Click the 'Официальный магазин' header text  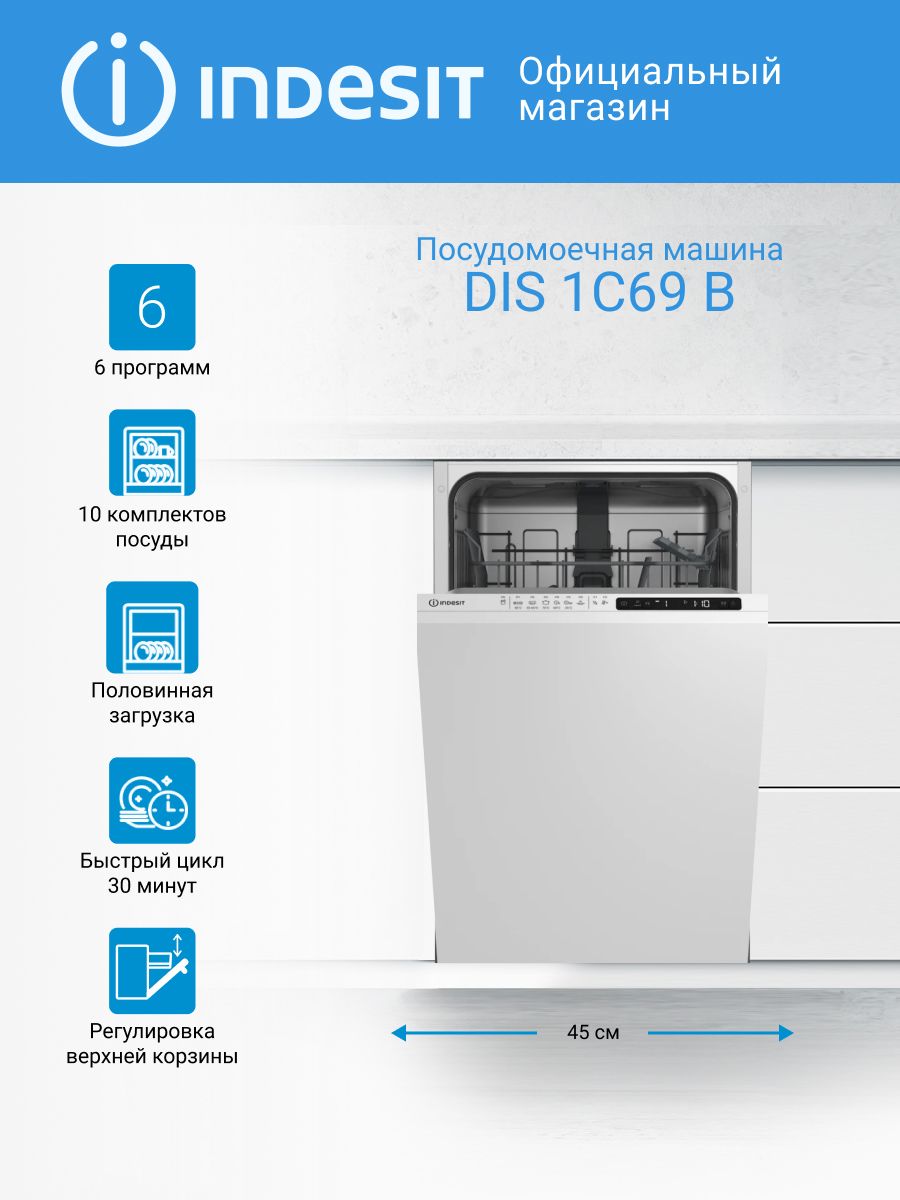coord(650,88)
